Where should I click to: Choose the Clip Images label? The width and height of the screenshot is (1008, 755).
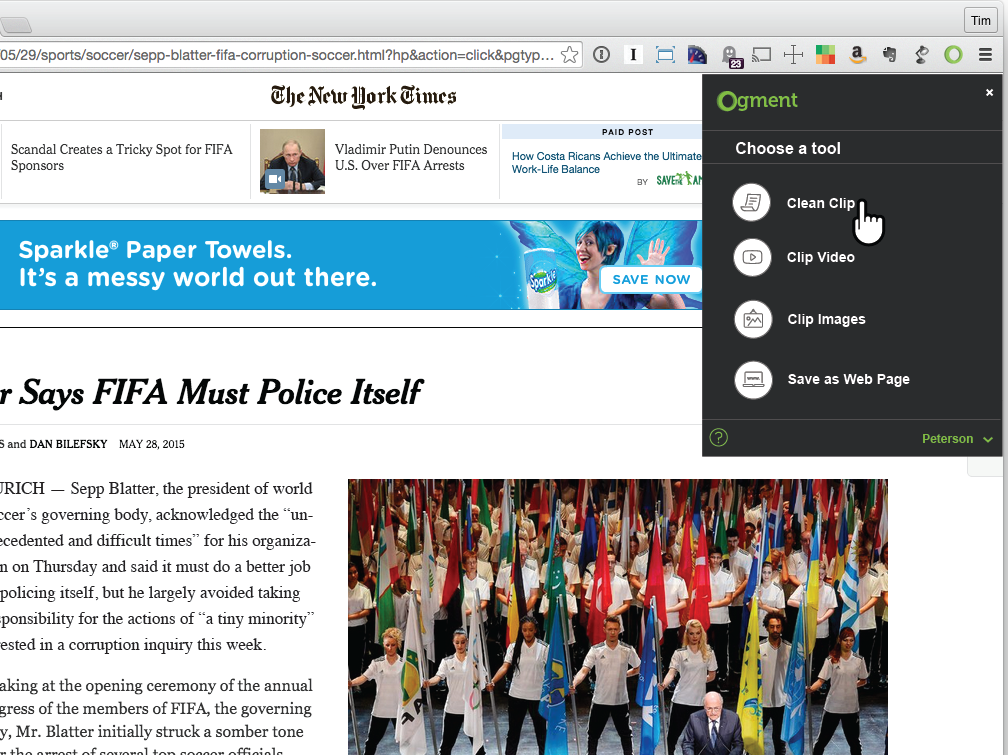[827, 320]
